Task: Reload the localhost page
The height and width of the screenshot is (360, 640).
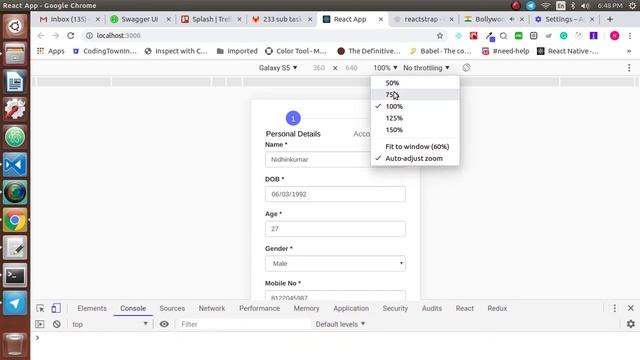Action: [x=71, y=36]
